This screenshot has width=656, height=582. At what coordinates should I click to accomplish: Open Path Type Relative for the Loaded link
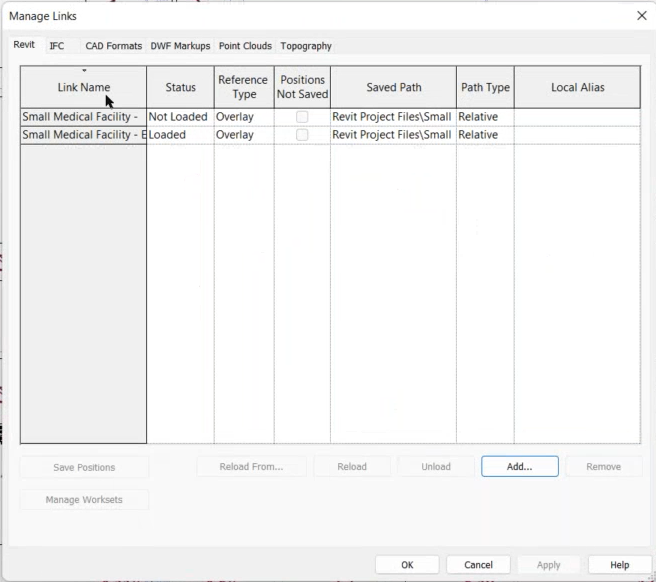click(485, 135)
